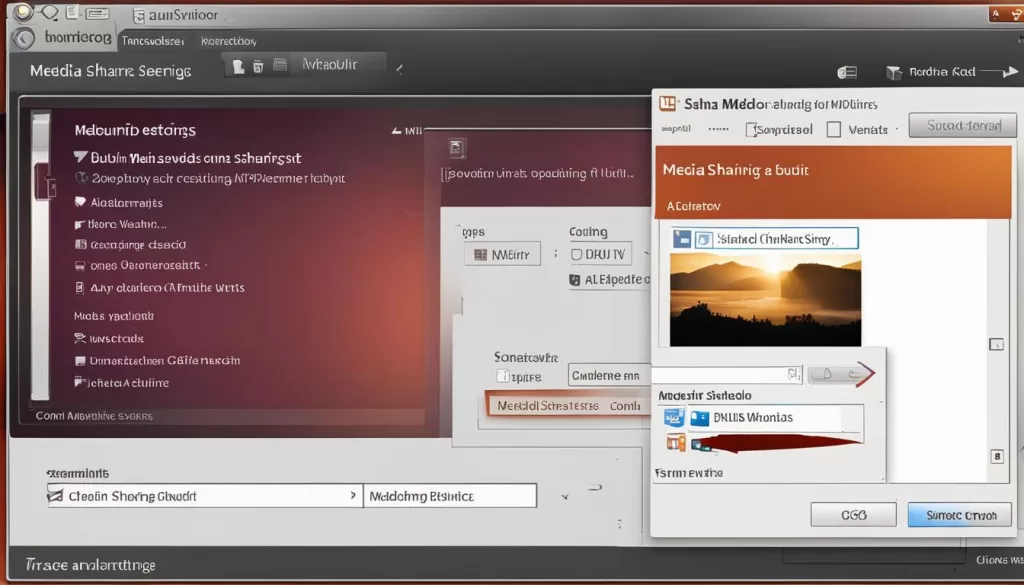
Task: Click the back navigation arrow
Action: [22, 40]
